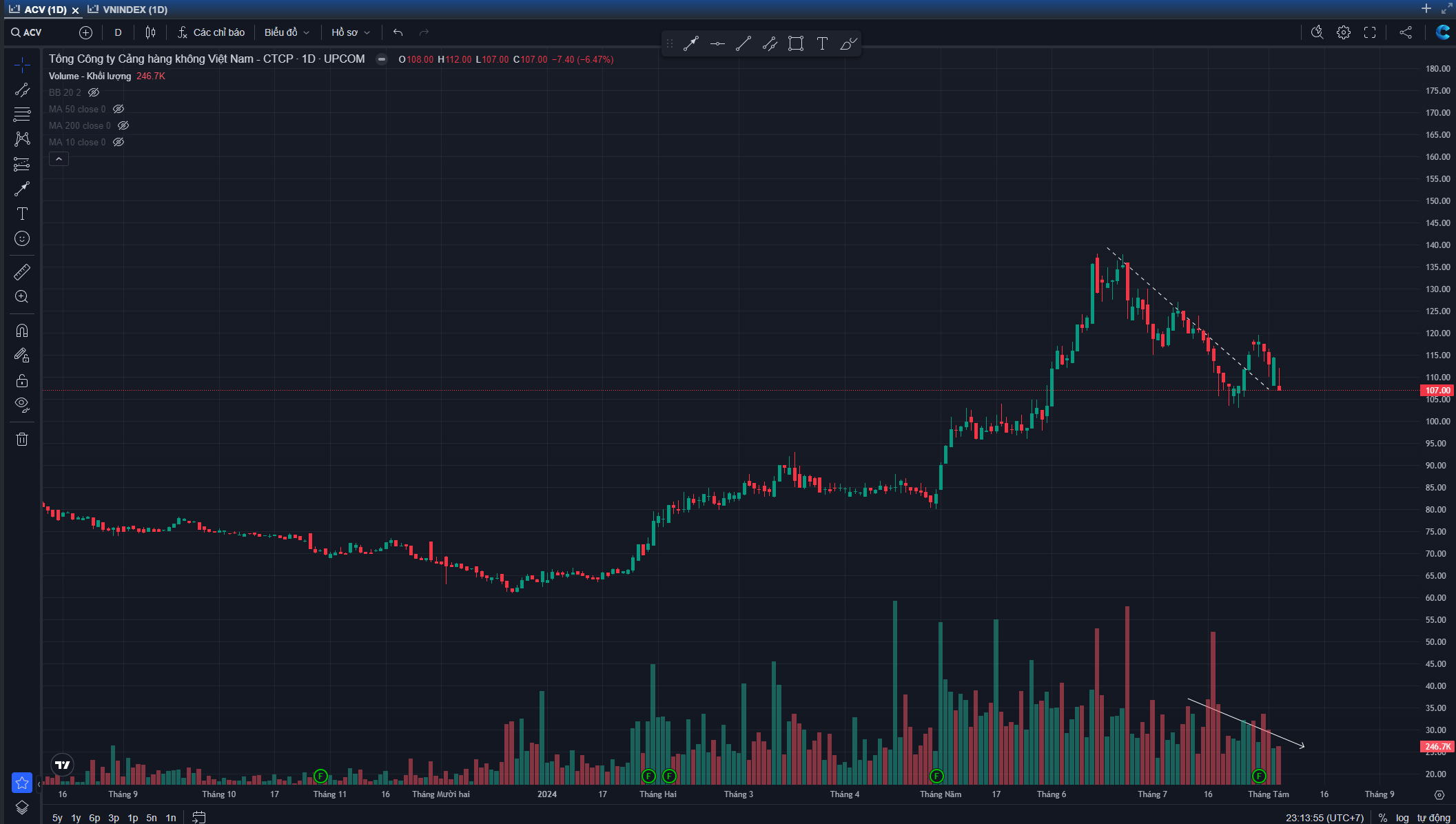
Task: Open the emoji icons tool
Action: (x=22, y=238)
